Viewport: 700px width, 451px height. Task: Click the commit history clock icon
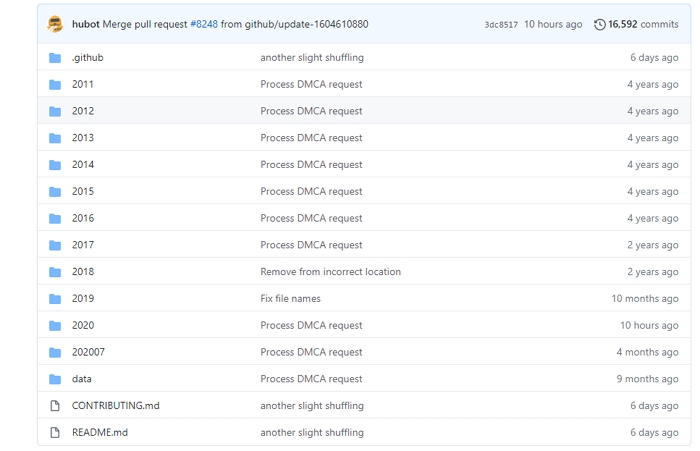click(599, 24)
